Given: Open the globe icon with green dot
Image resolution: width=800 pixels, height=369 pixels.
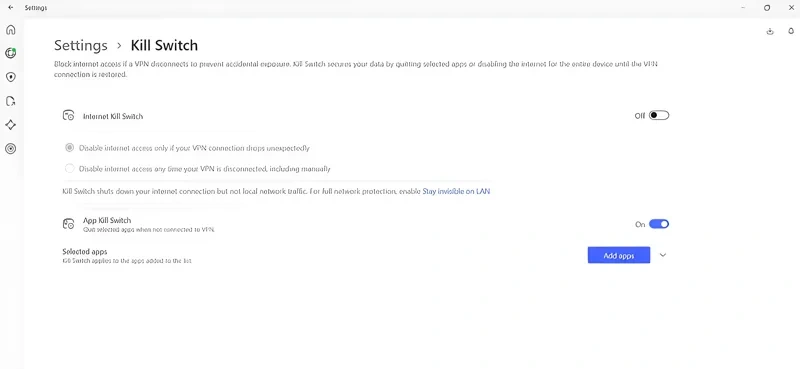Looking at the screenshot, I should click(10, 53).
